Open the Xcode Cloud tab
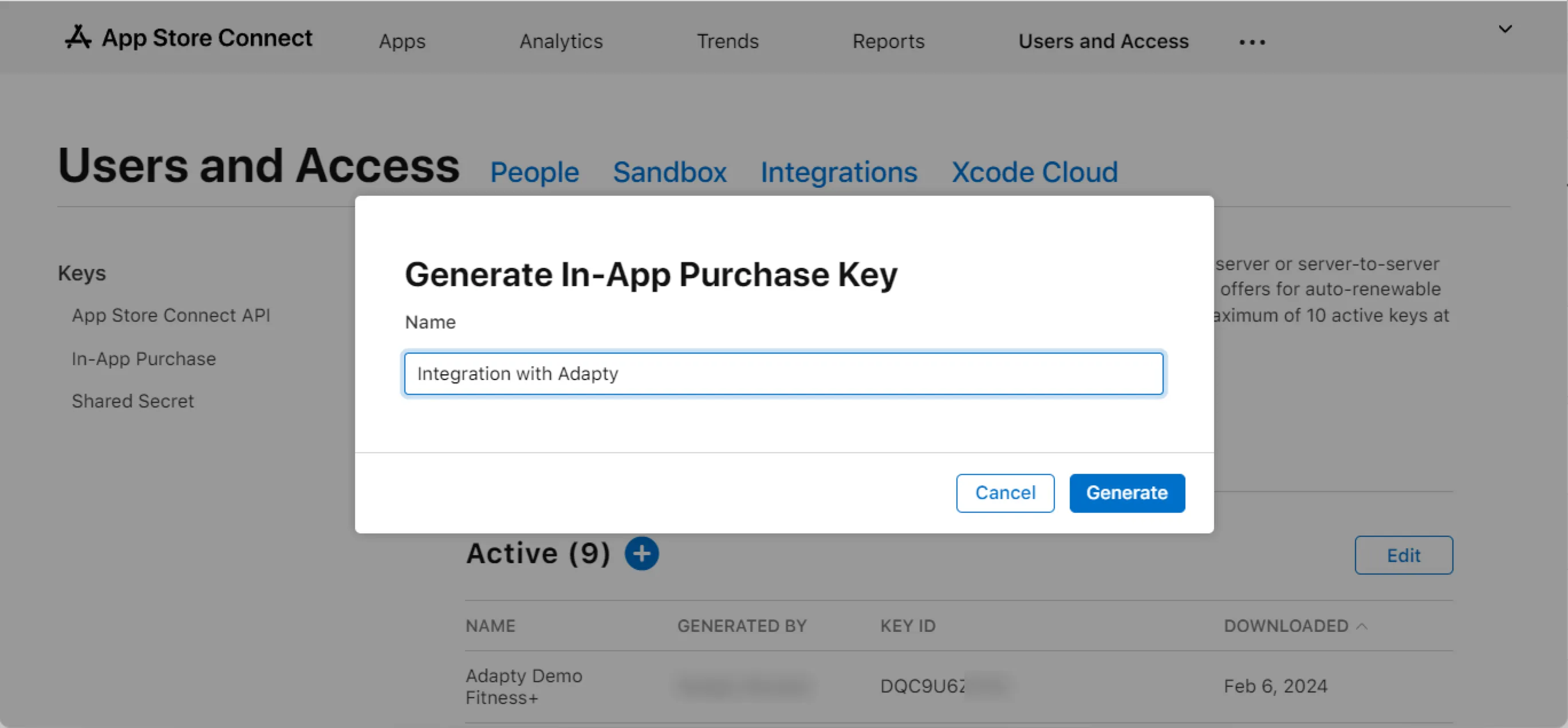The height and width of the screenshot is (728, 1568). (x=1034, y=172)
